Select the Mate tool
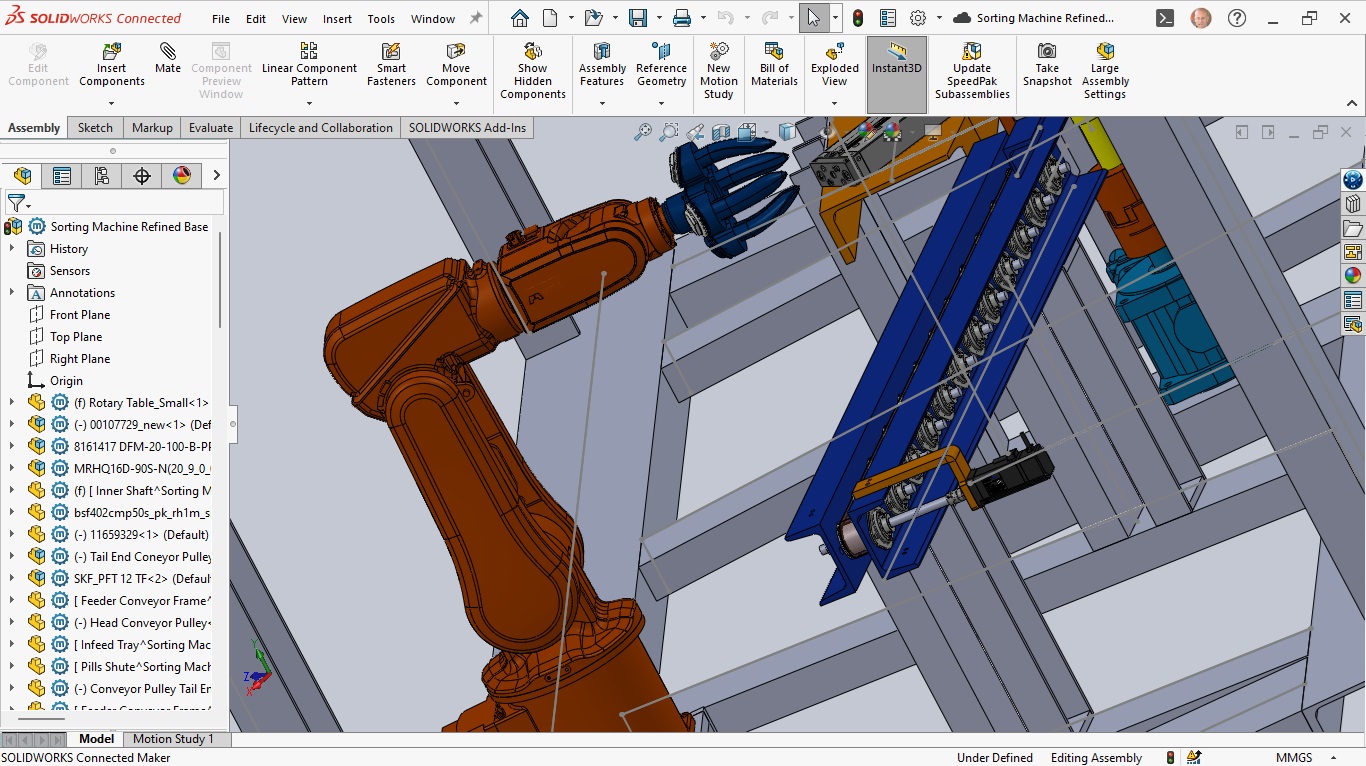1366x766 pixels. pyautogui.click(x=168, y=59)
